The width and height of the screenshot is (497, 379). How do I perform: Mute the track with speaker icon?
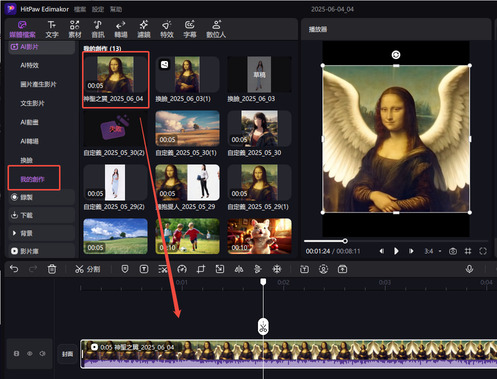(42, 354)
